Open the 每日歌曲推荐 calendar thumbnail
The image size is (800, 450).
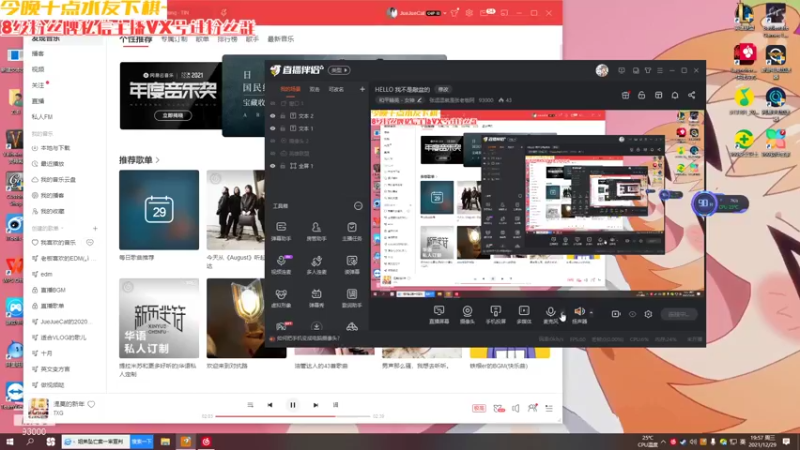coord(159,210)
